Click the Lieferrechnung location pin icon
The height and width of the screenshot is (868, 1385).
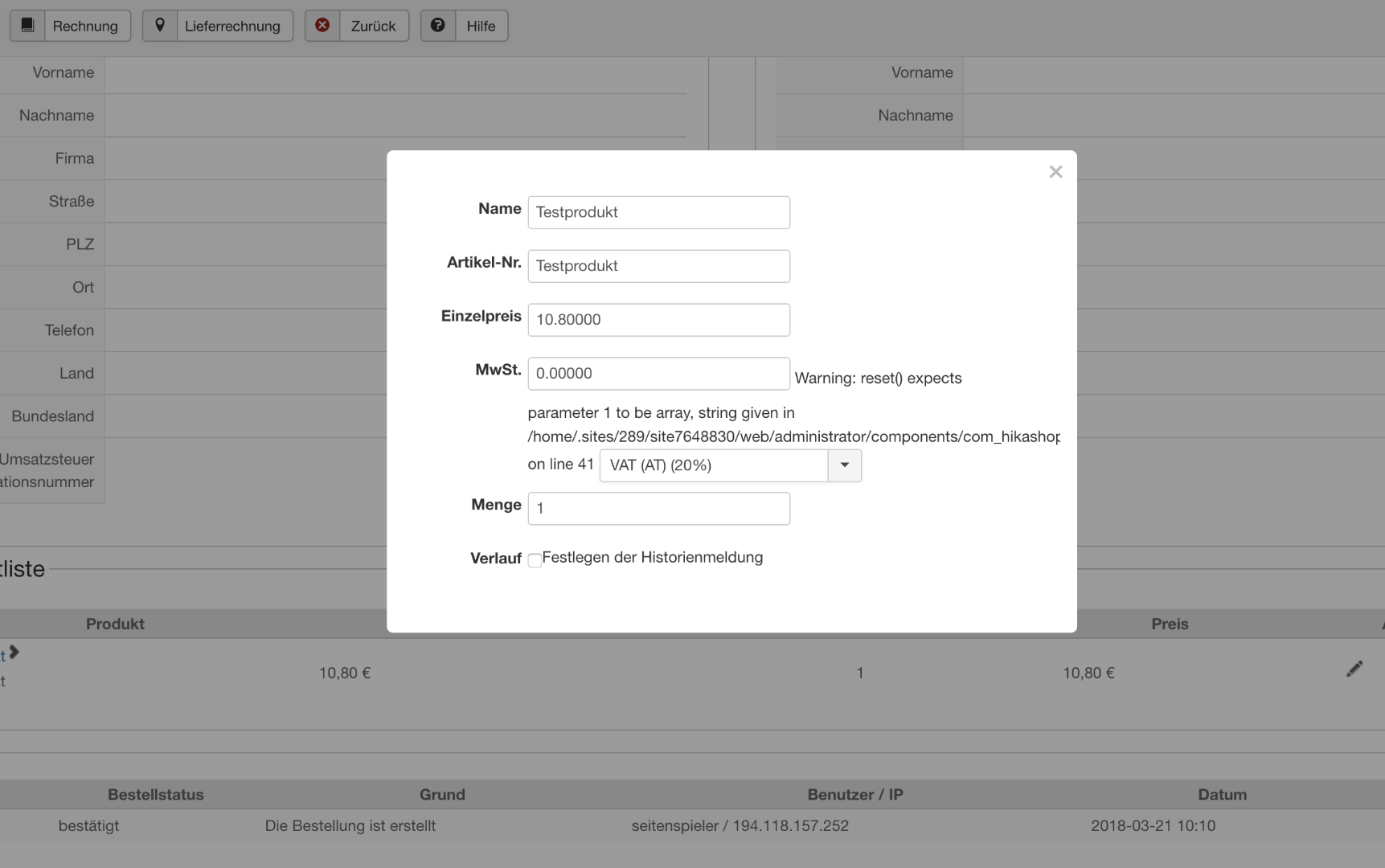(160, 25)
